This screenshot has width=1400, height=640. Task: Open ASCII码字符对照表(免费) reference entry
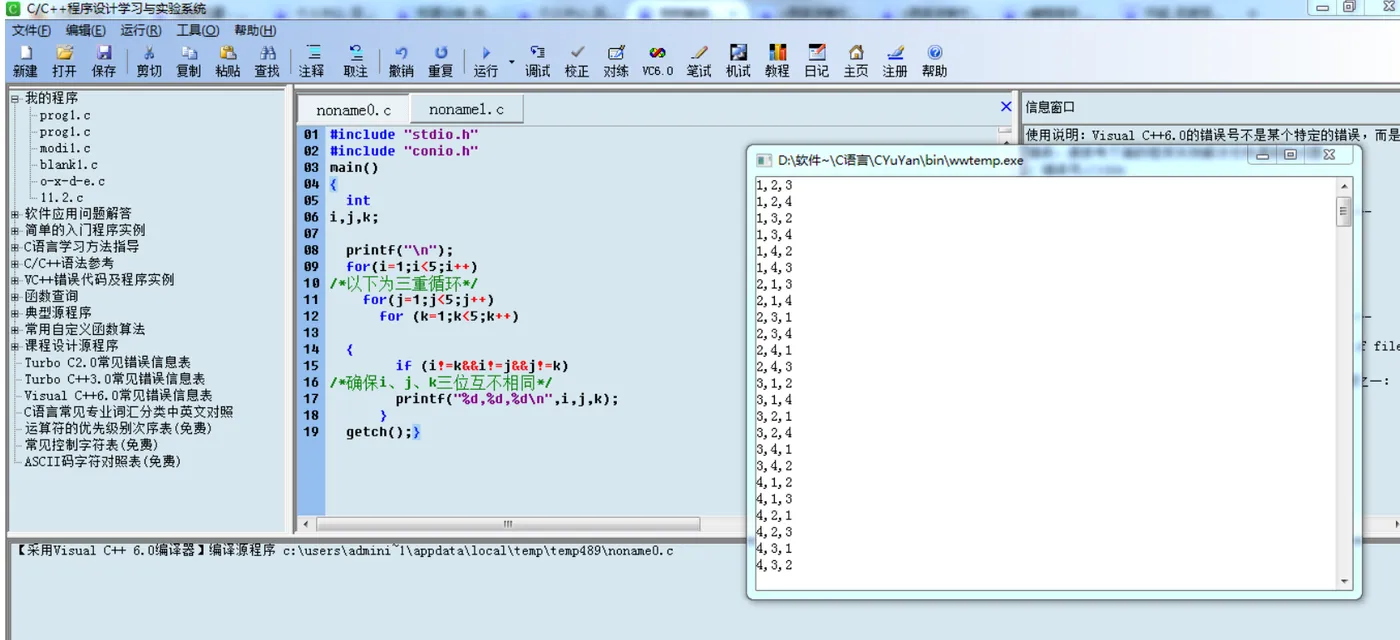point(102,462)
